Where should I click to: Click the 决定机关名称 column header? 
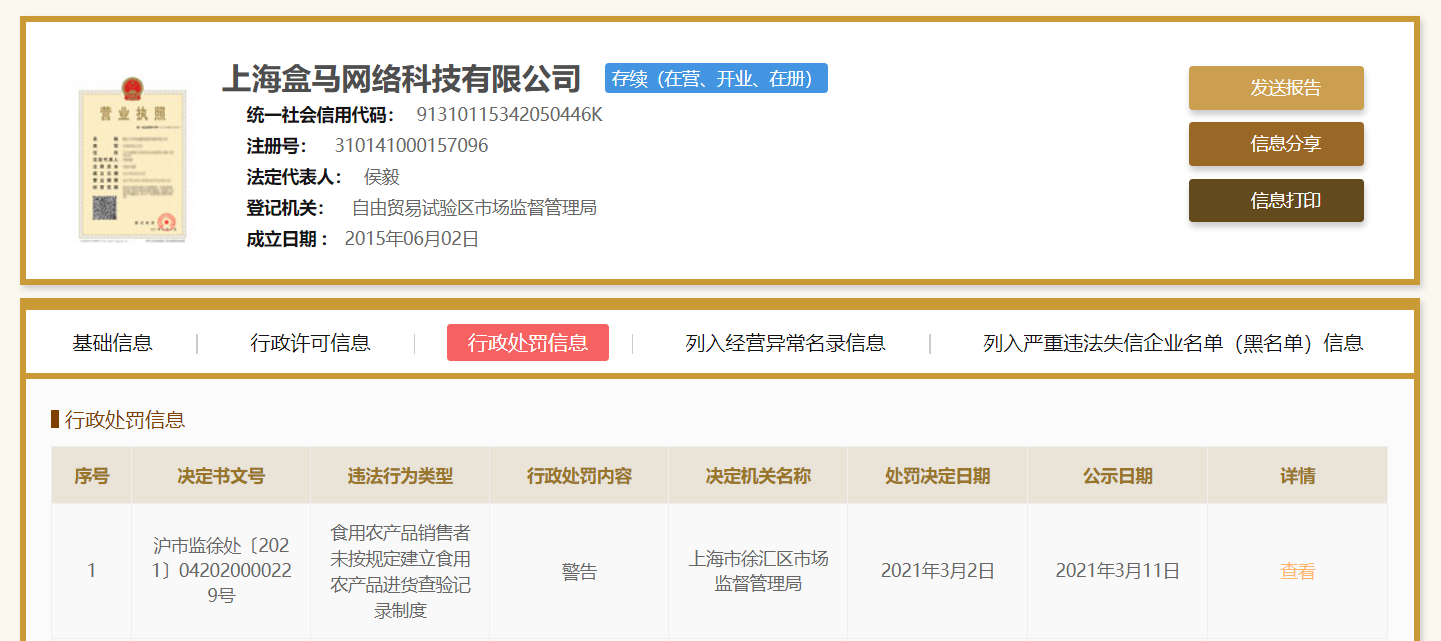758,476
